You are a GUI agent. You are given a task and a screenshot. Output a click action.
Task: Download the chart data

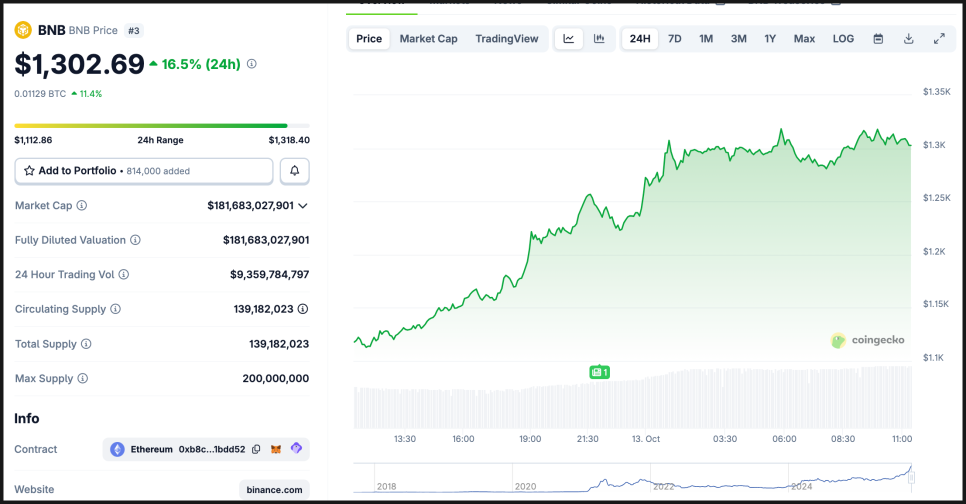(x=908, y=39)
